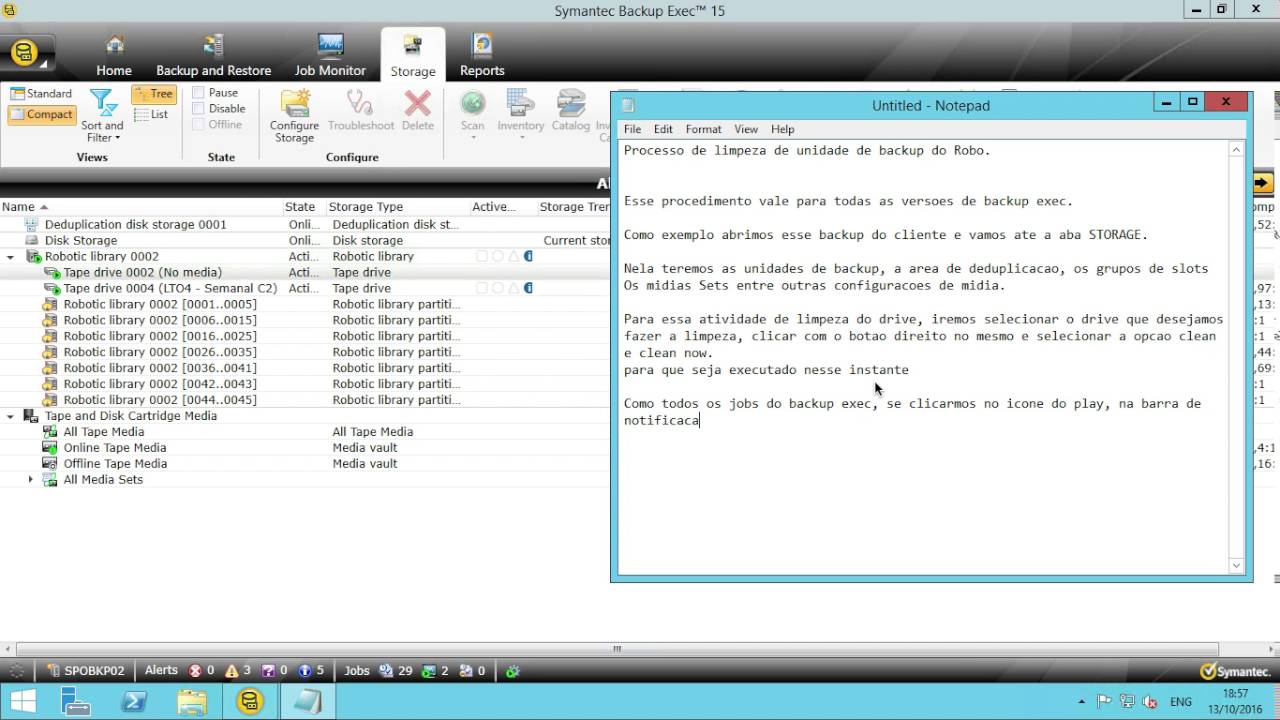Open the Reports tab

point(482,56)
